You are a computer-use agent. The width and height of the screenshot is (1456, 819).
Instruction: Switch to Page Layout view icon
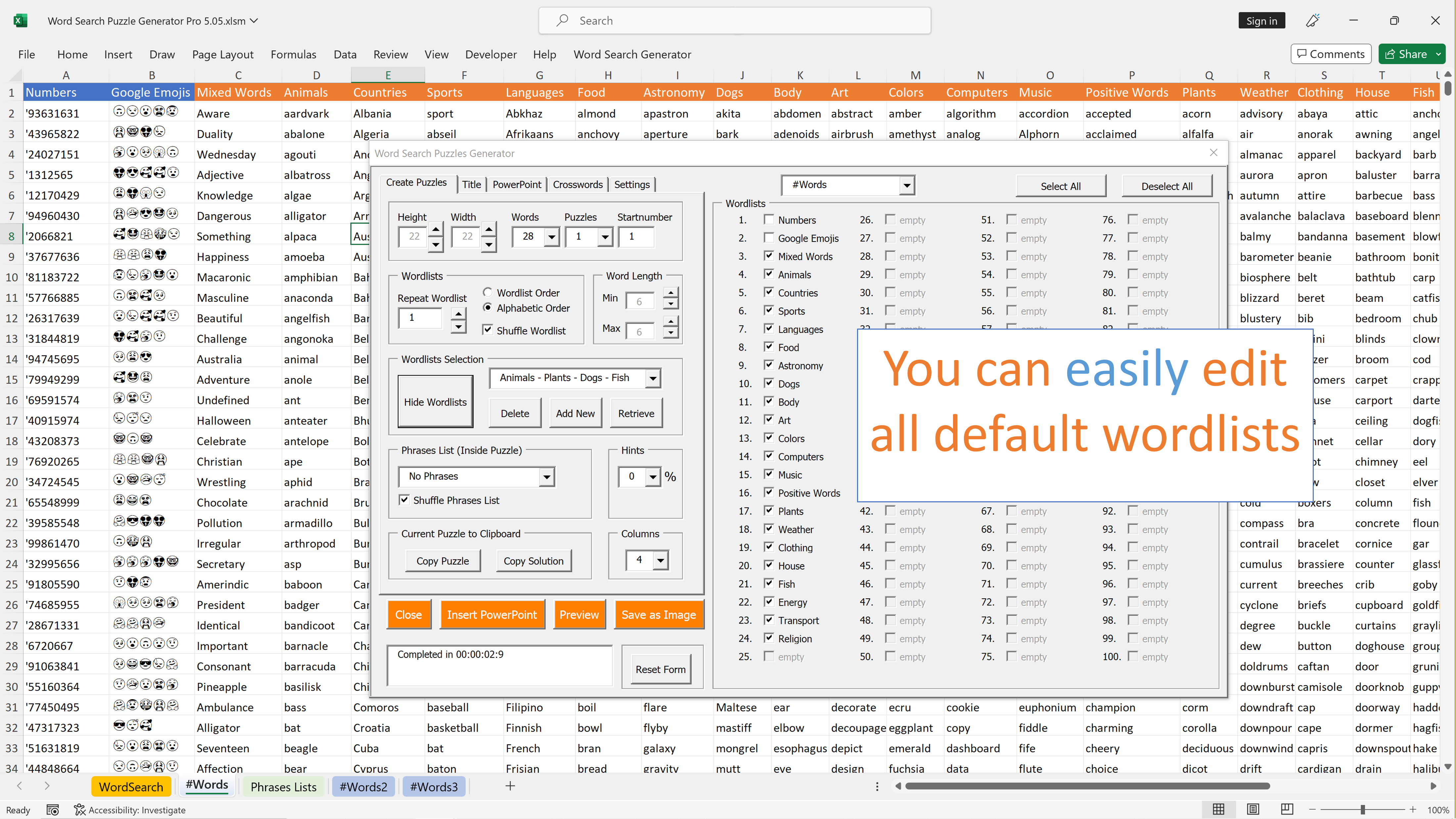tap(1252, 809)
